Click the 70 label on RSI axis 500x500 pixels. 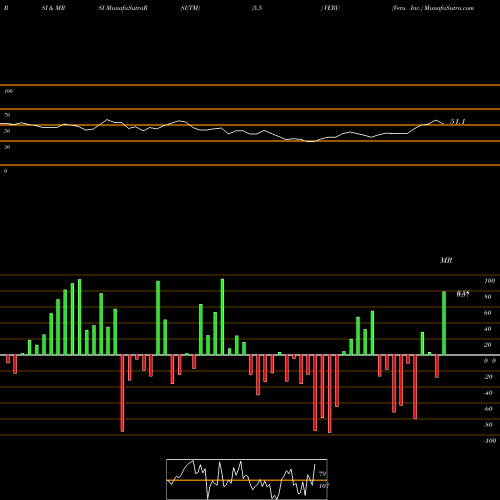click(7, 115)
